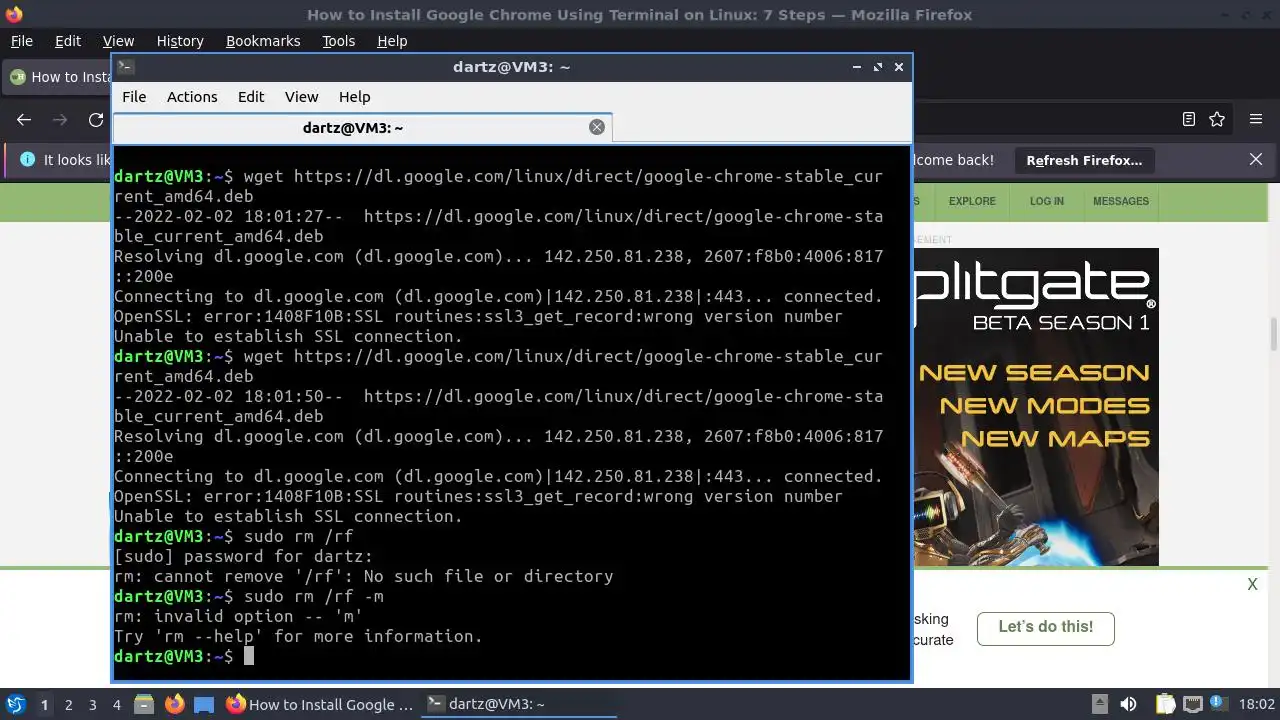Open Firefox Help menu

pyautogui.click(x=392, y=41)
